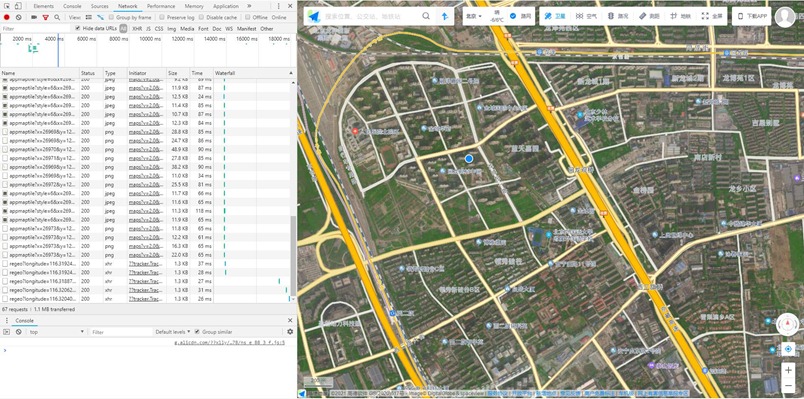Open the top context dropdown in Console
804x399 pixels.
pos(56,332)
